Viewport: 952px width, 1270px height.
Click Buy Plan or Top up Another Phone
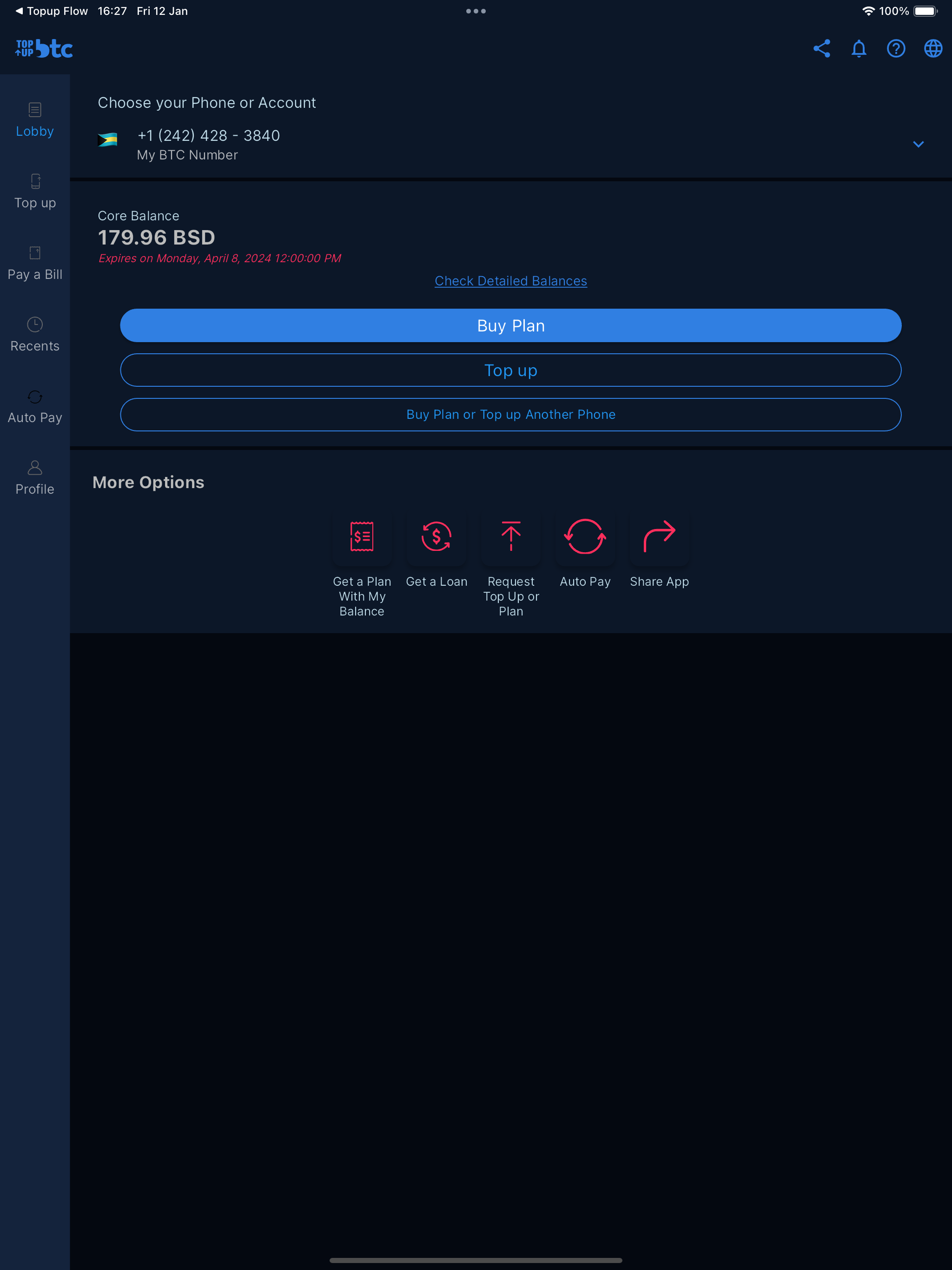coord(510,415)
